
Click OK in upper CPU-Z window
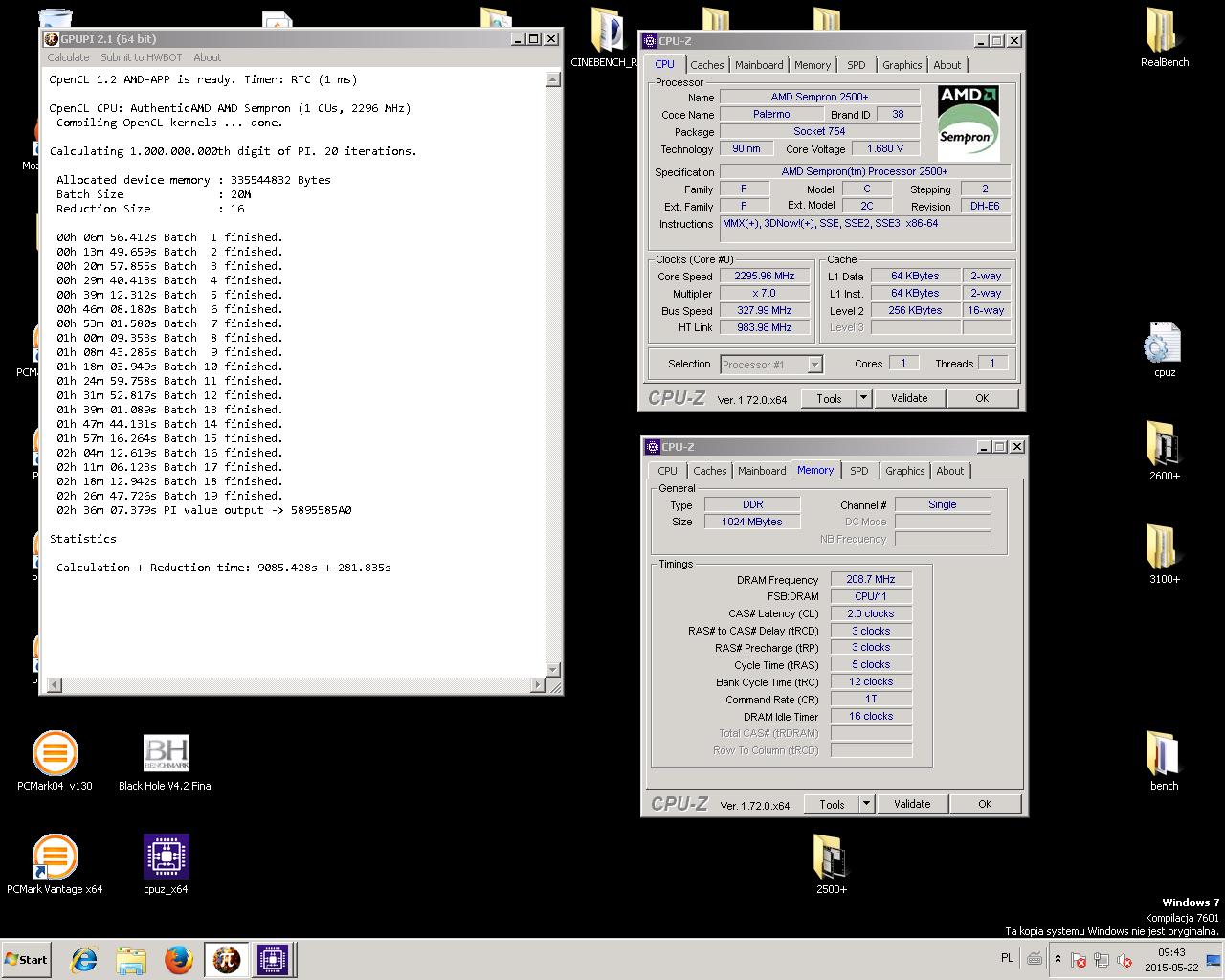pos(982,398)
